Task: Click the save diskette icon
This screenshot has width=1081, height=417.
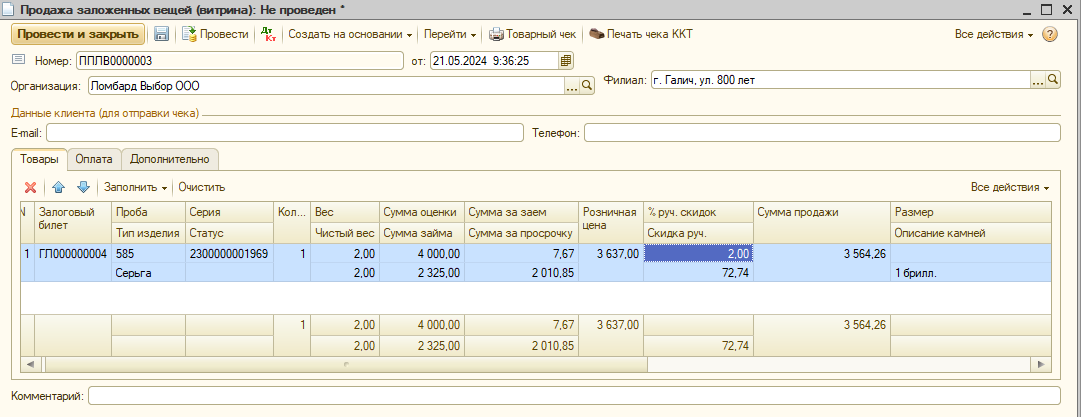Action: (161, 34)
